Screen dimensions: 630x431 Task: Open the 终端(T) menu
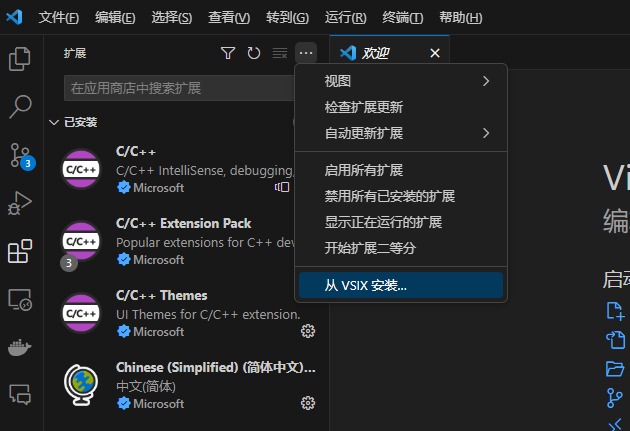click(x=402, y=18)
